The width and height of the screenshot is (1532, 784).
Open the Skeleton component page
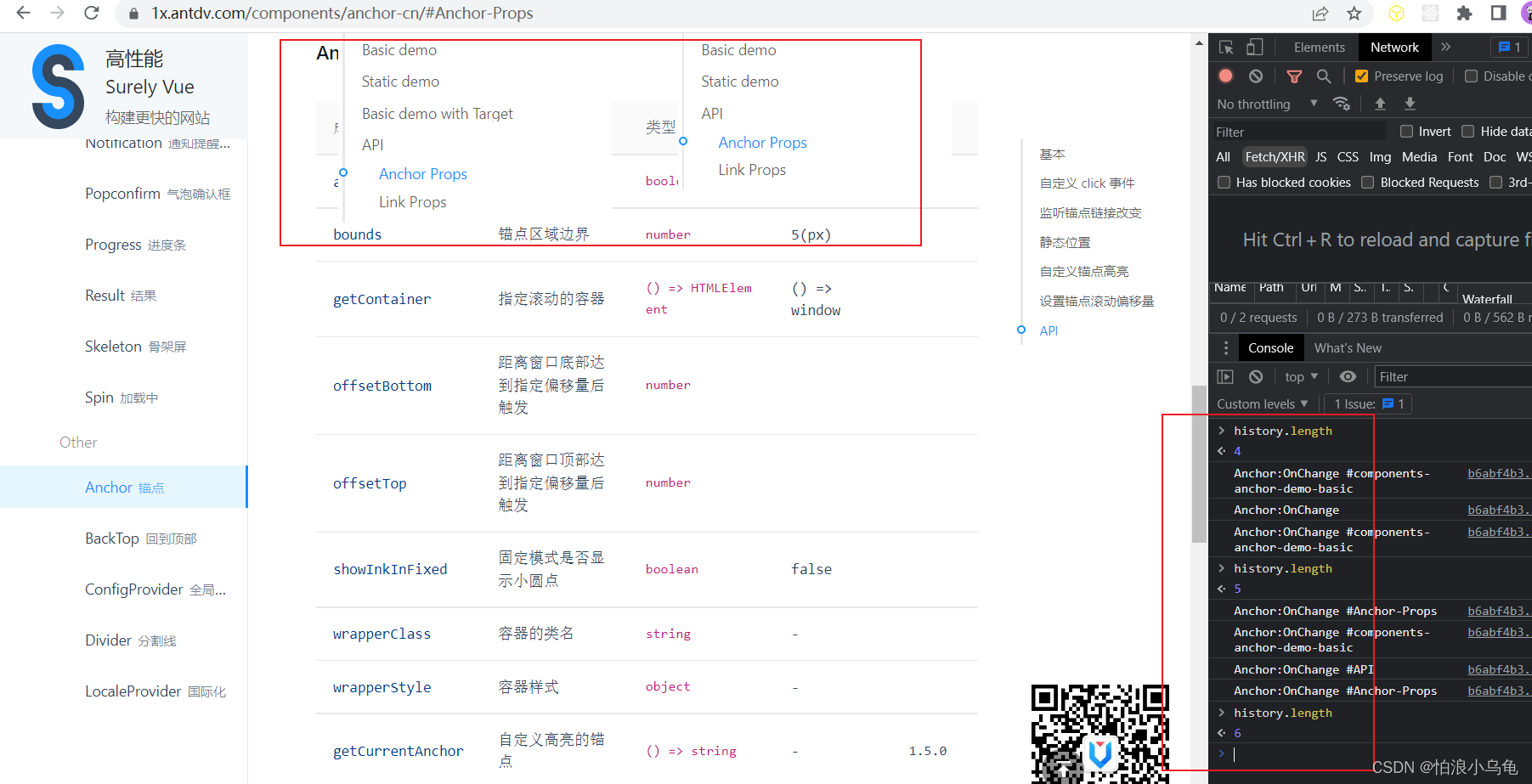click(x=135, y=347)
